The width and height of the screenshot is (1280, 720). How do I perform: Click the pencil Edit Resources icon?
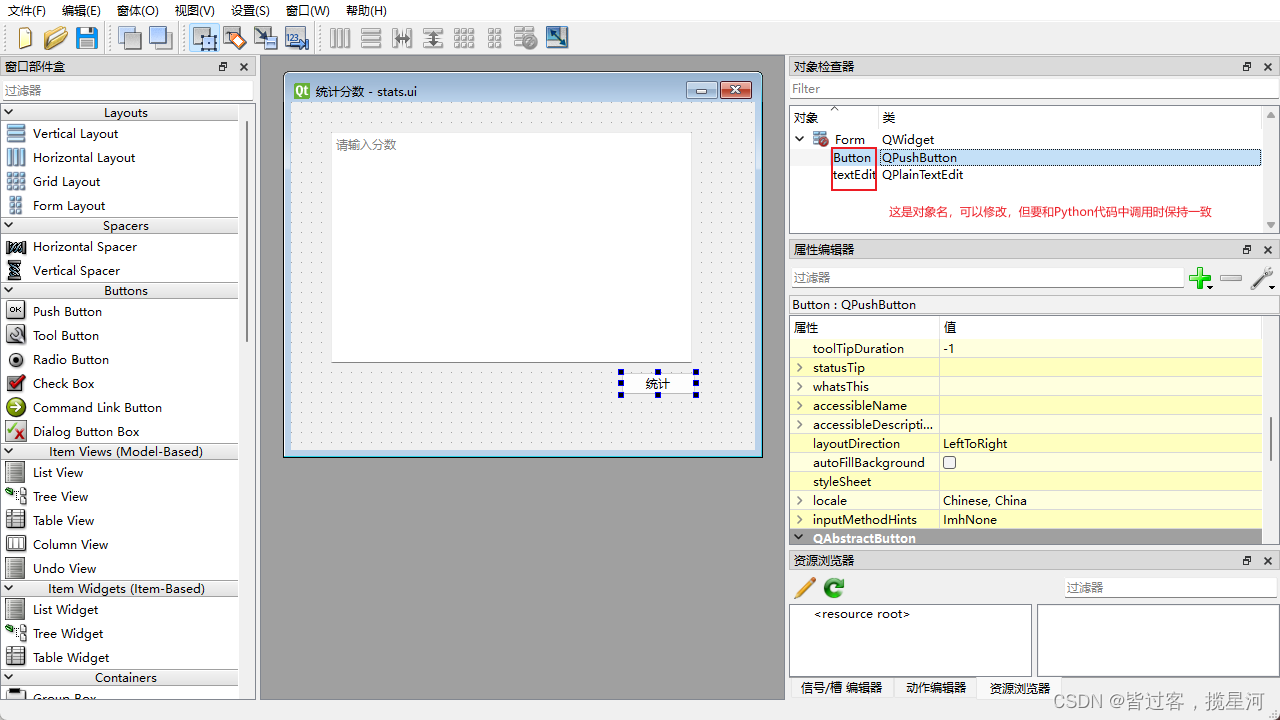(805, 588)
